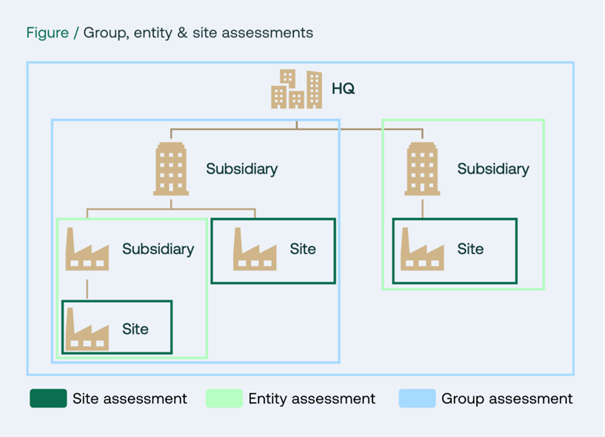Select the Site assessment legend text
The width and height of the screenshot is (605, 437).
[129, 398]
